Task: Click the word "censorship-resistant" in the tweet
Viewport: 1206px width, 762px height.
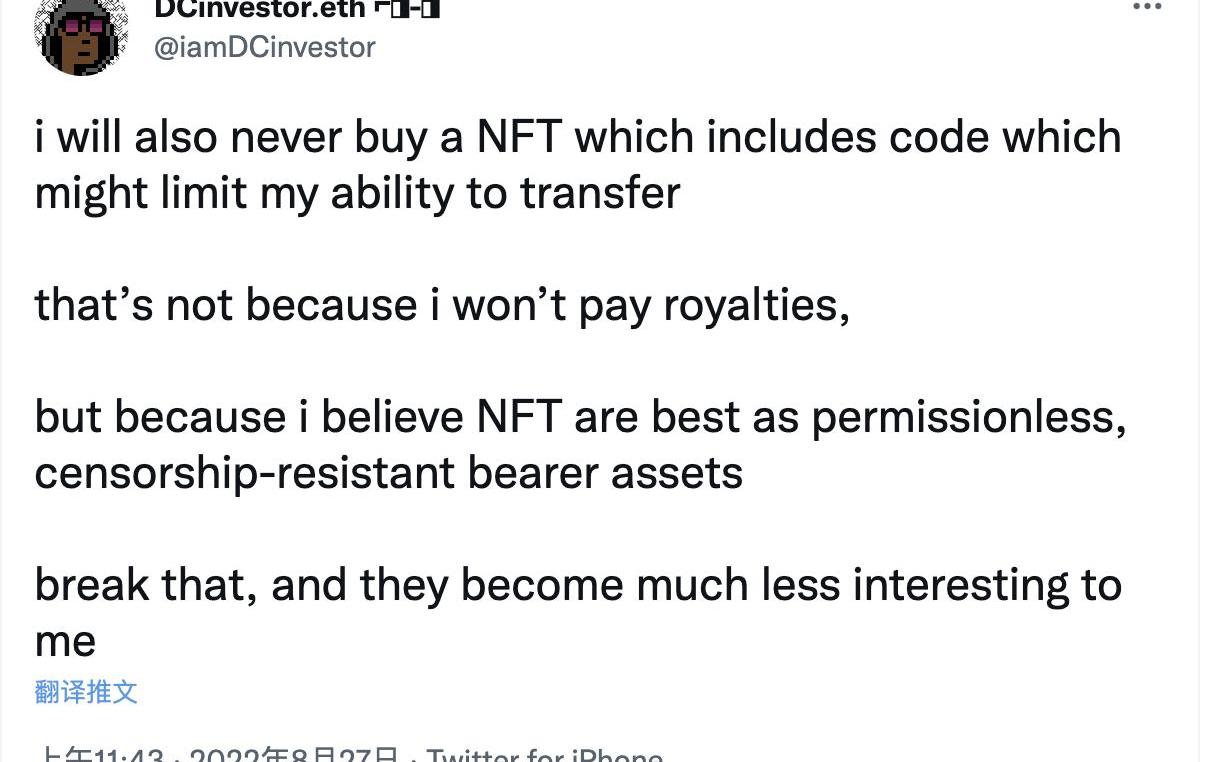Action: point(245,473)
